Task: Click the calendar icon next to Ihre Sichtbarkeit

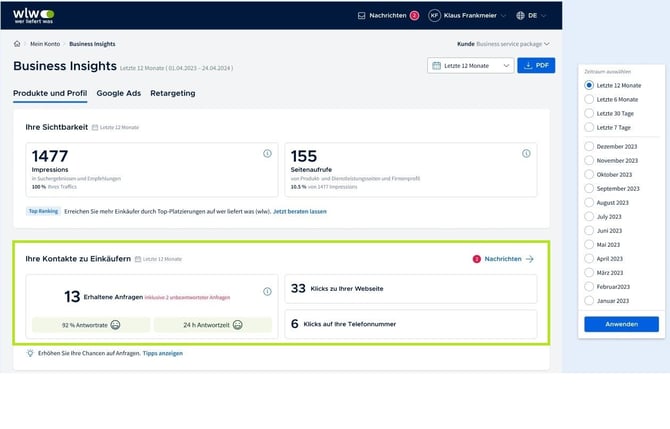Action: (95, 127)
